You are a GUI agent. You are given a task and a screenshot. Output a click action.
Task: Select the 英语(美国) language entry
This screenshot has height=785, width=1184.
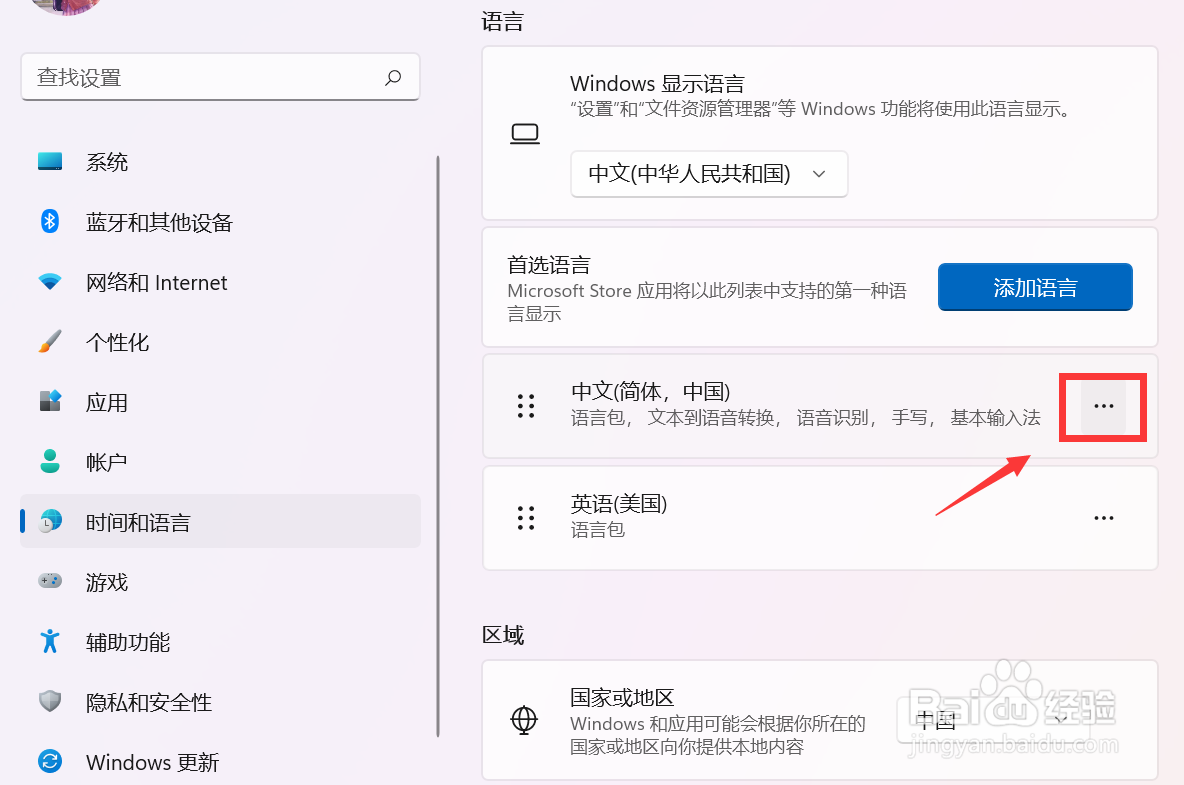click(820, 519)
